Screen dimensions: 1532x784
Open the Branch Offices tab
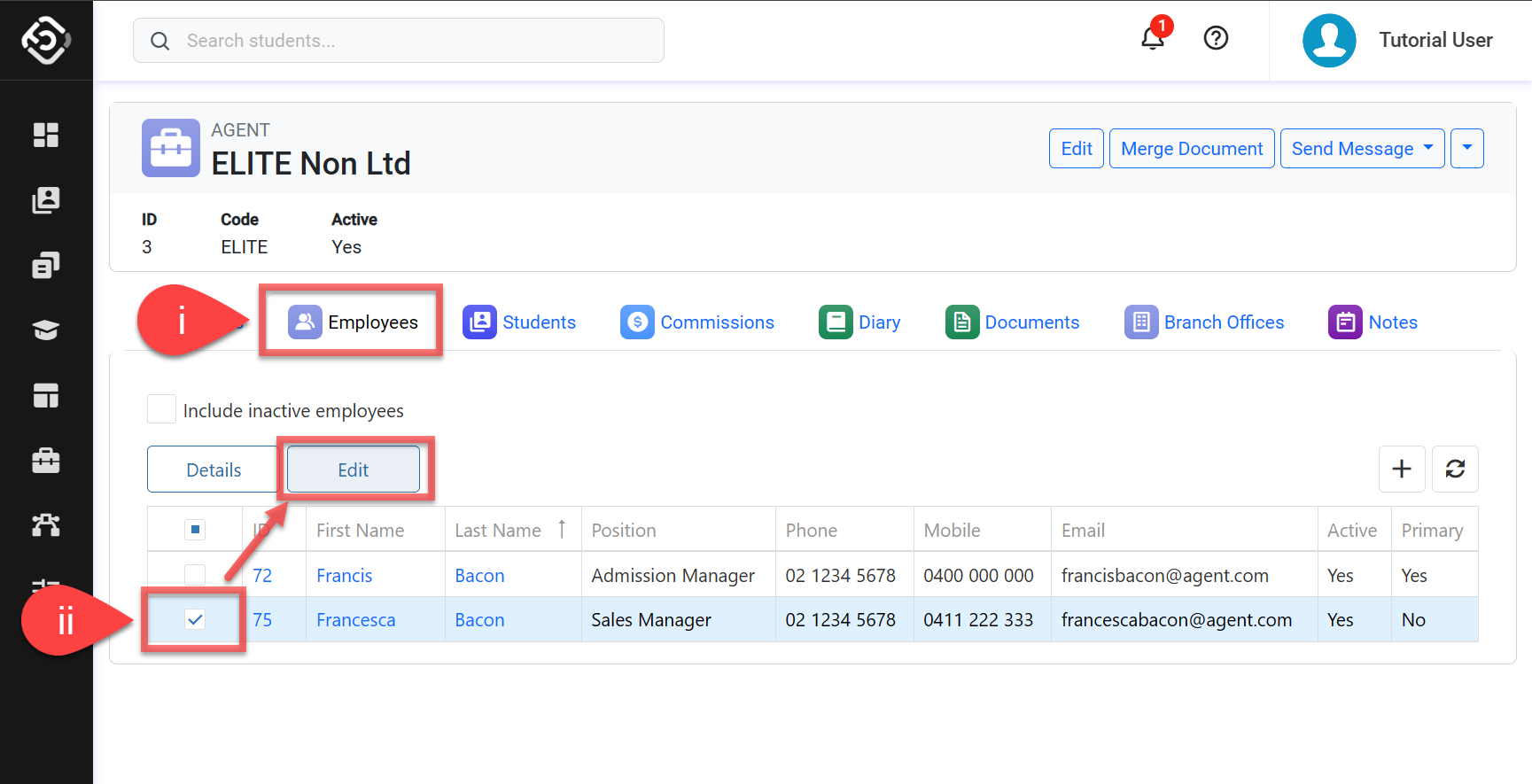pyautogui.click(x=1204, y=322)
